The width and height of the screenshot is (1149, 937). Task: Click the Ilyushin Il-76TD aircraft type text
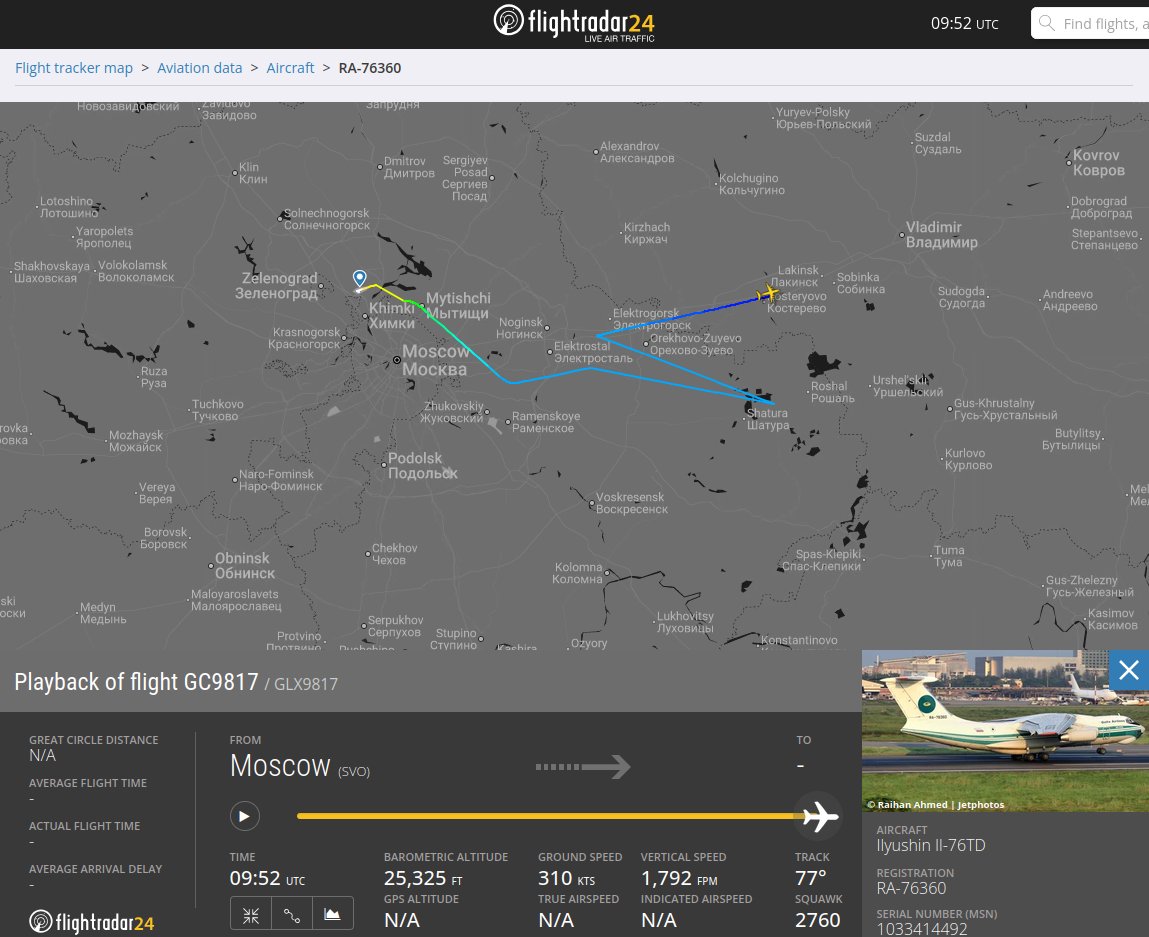931,845
